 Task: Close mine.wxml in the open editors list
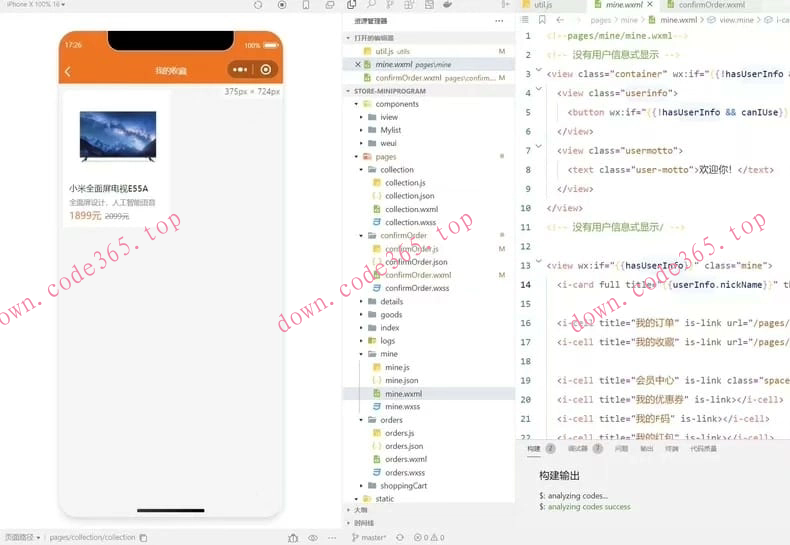point(359,64)
